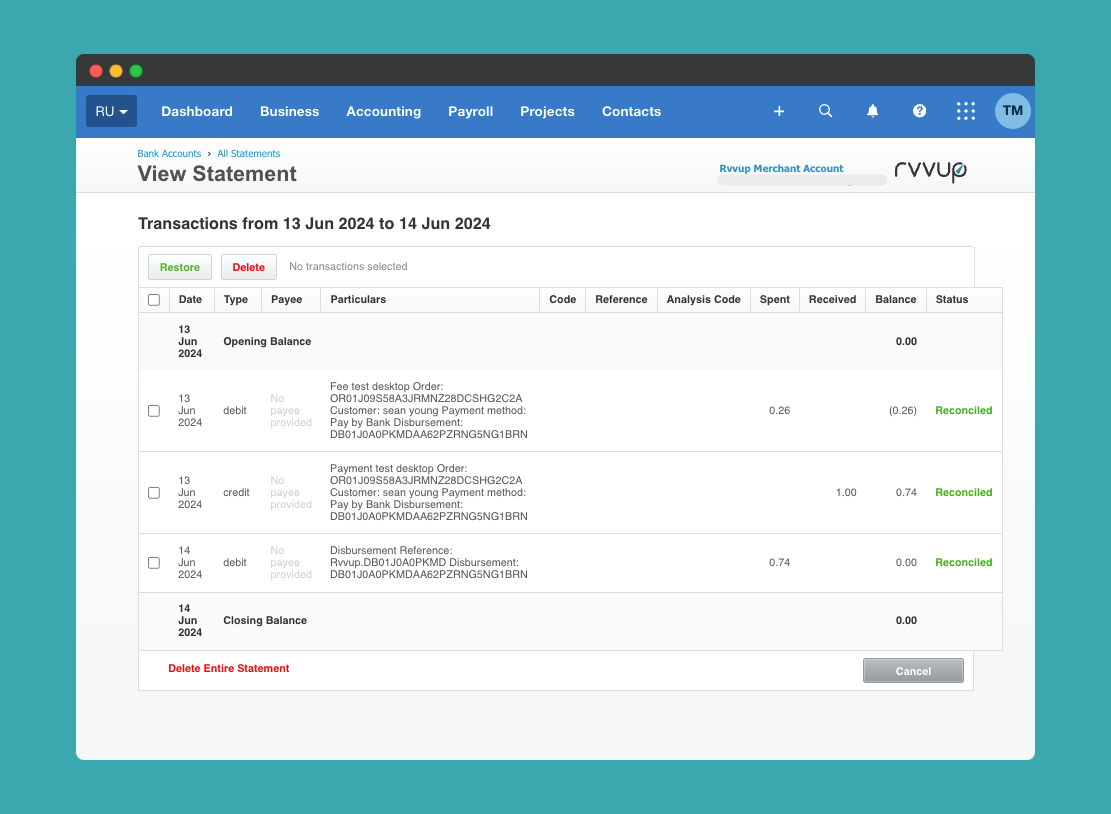Click the Cancel button
Screen dimensions: 1111x814
click(913, 671)
